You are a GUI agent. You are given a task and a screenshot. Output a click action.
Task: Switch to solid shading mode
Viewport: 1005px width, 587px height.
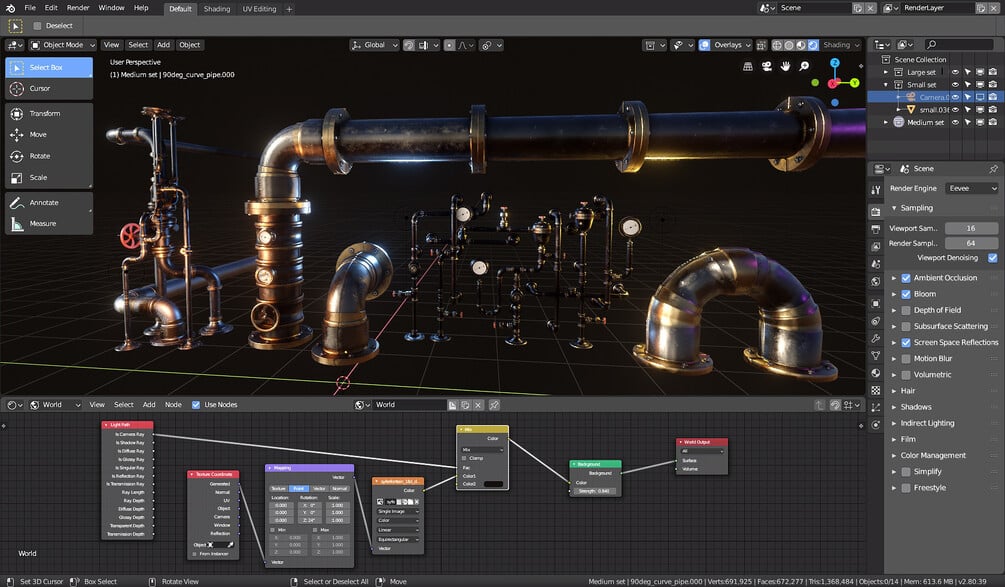789,45
